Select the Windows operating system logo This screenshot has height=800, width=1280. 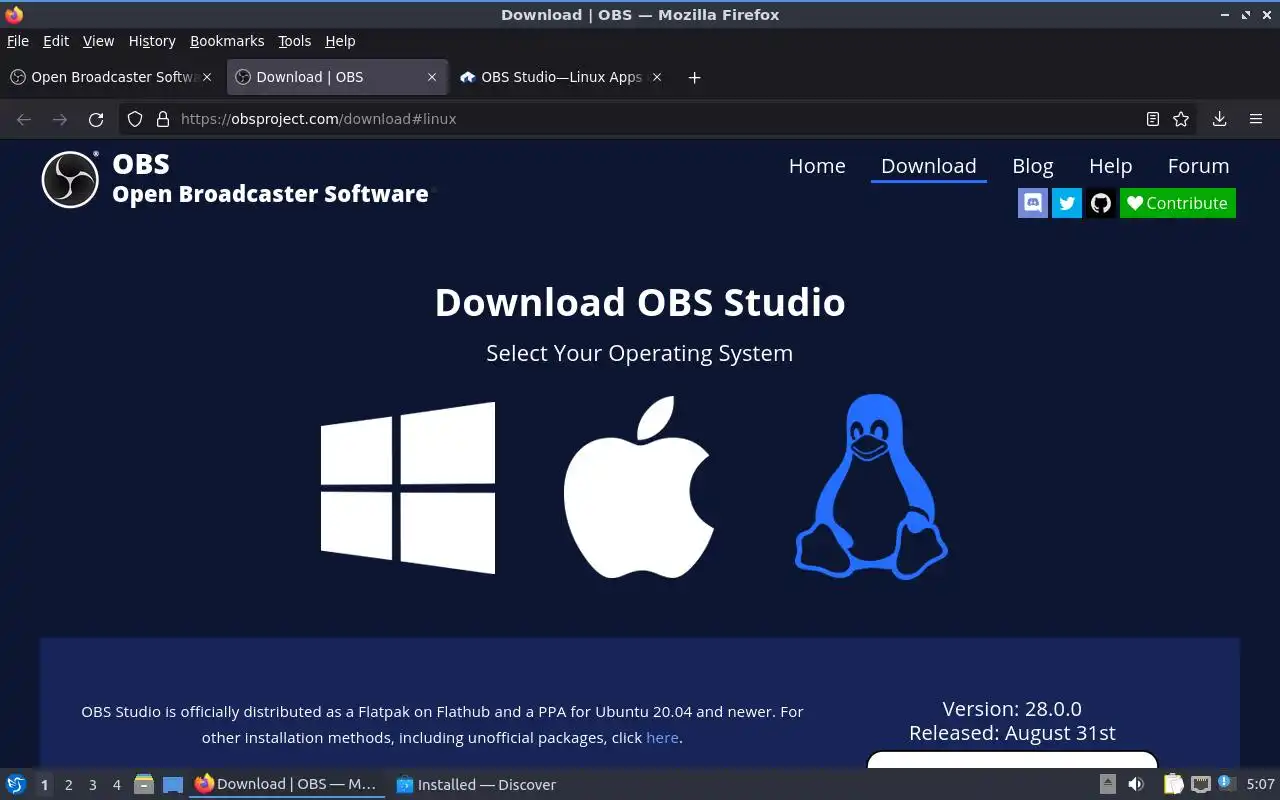click(408, 488)
